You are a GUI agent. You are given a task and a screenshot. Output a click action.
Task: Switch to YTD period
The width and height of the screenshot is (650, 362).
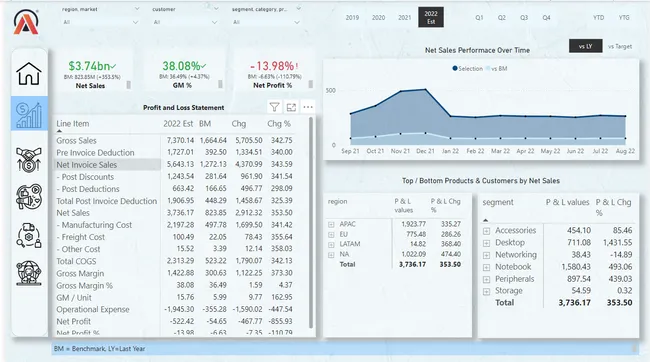[x=598, y=17]
